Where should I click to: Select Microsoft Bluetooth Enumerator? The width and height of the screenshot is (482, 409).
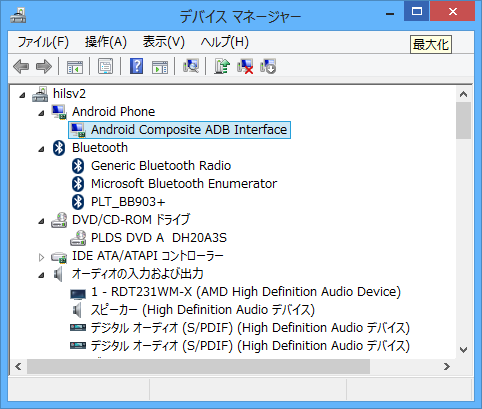184,184
